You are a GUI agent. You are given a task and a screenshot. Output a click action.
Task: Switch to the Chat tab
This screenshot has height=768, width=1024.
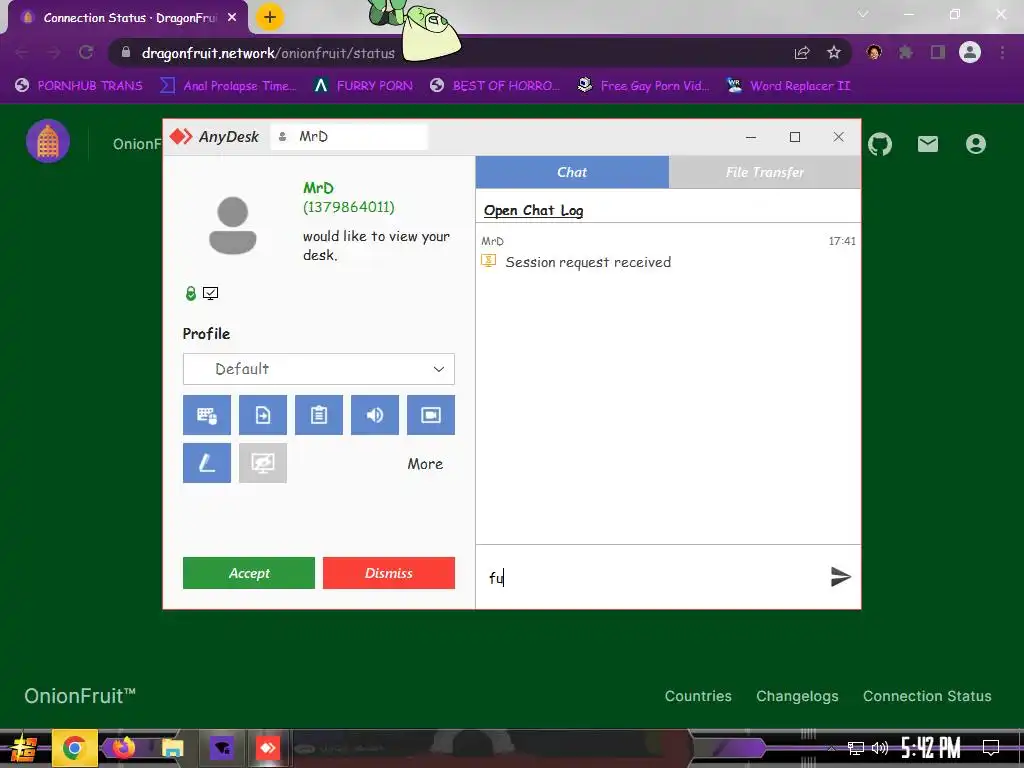[572, 172]
